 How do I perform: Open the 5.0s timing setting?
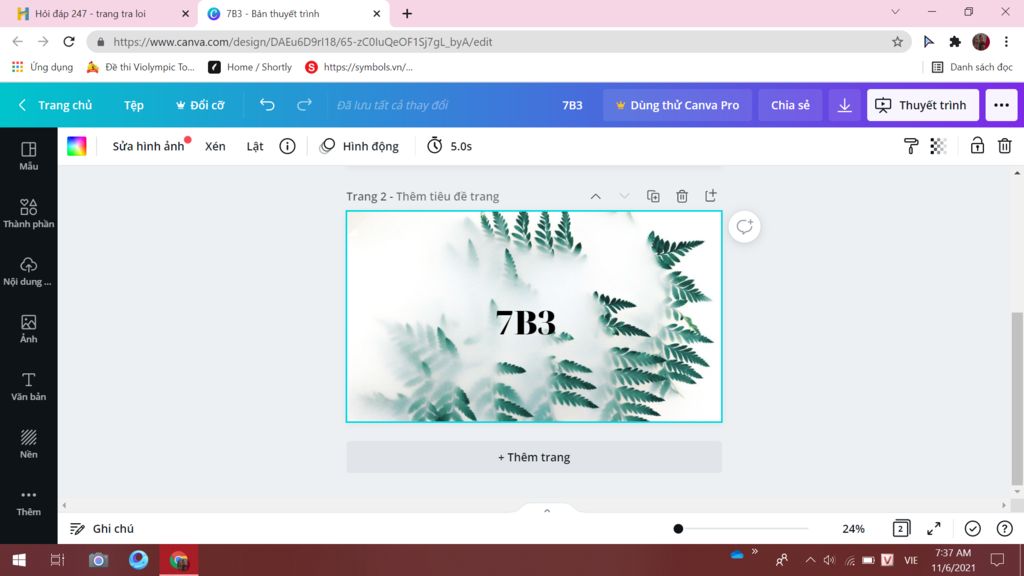tap(449, 146)
